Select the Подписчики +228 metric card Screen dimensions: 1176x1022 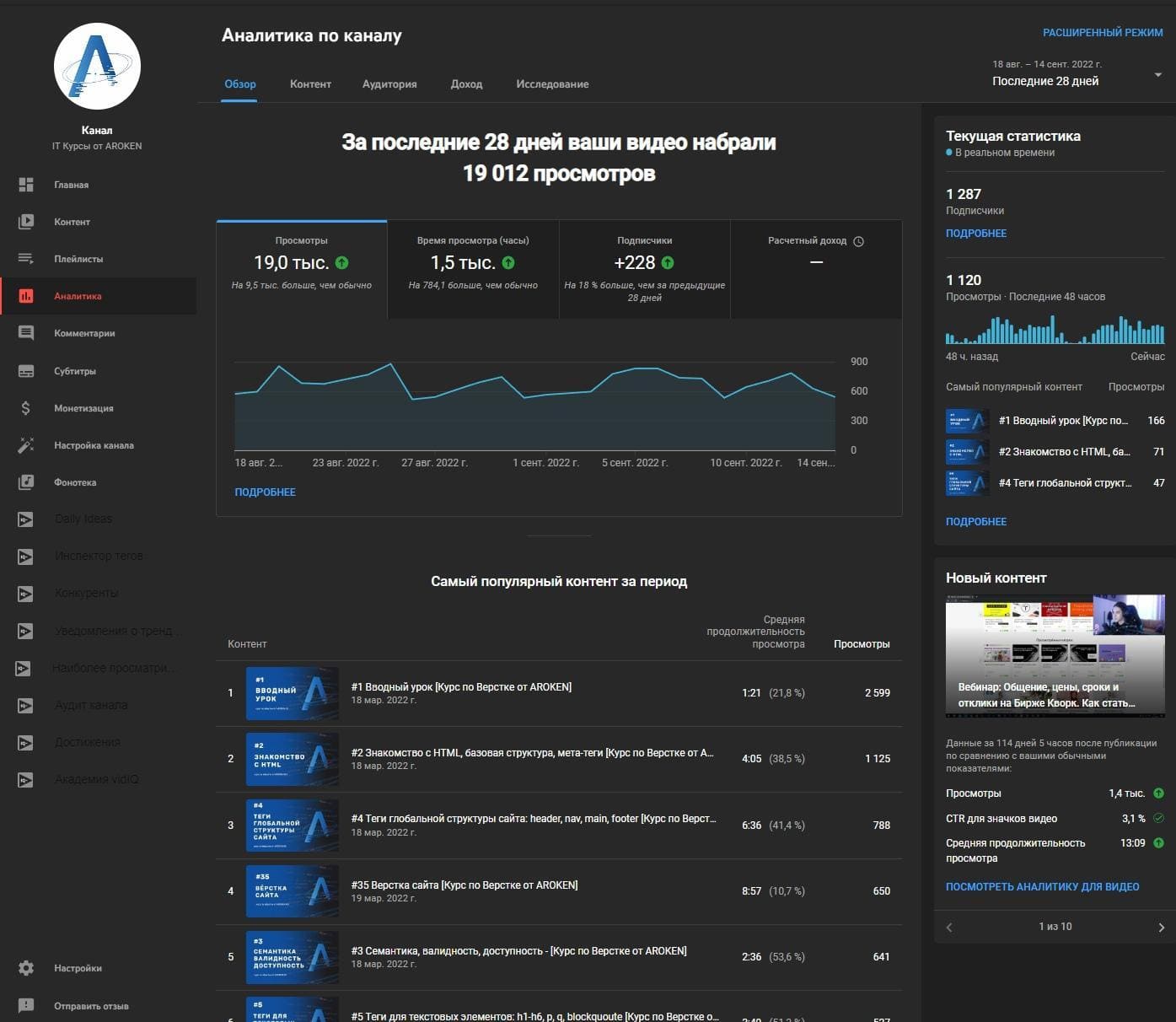(x=645, y=270)
